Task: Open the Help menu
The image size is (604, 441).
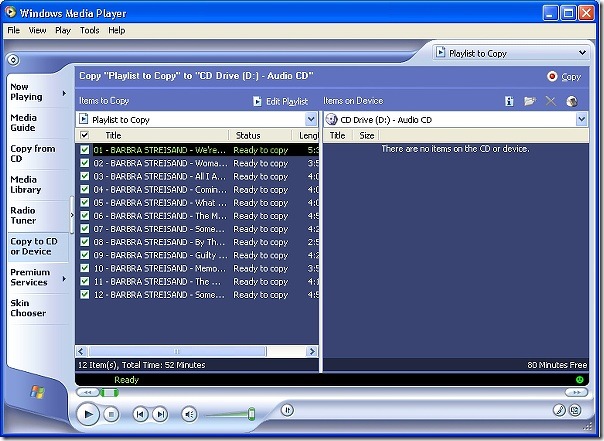Action: tap(116, 30)
